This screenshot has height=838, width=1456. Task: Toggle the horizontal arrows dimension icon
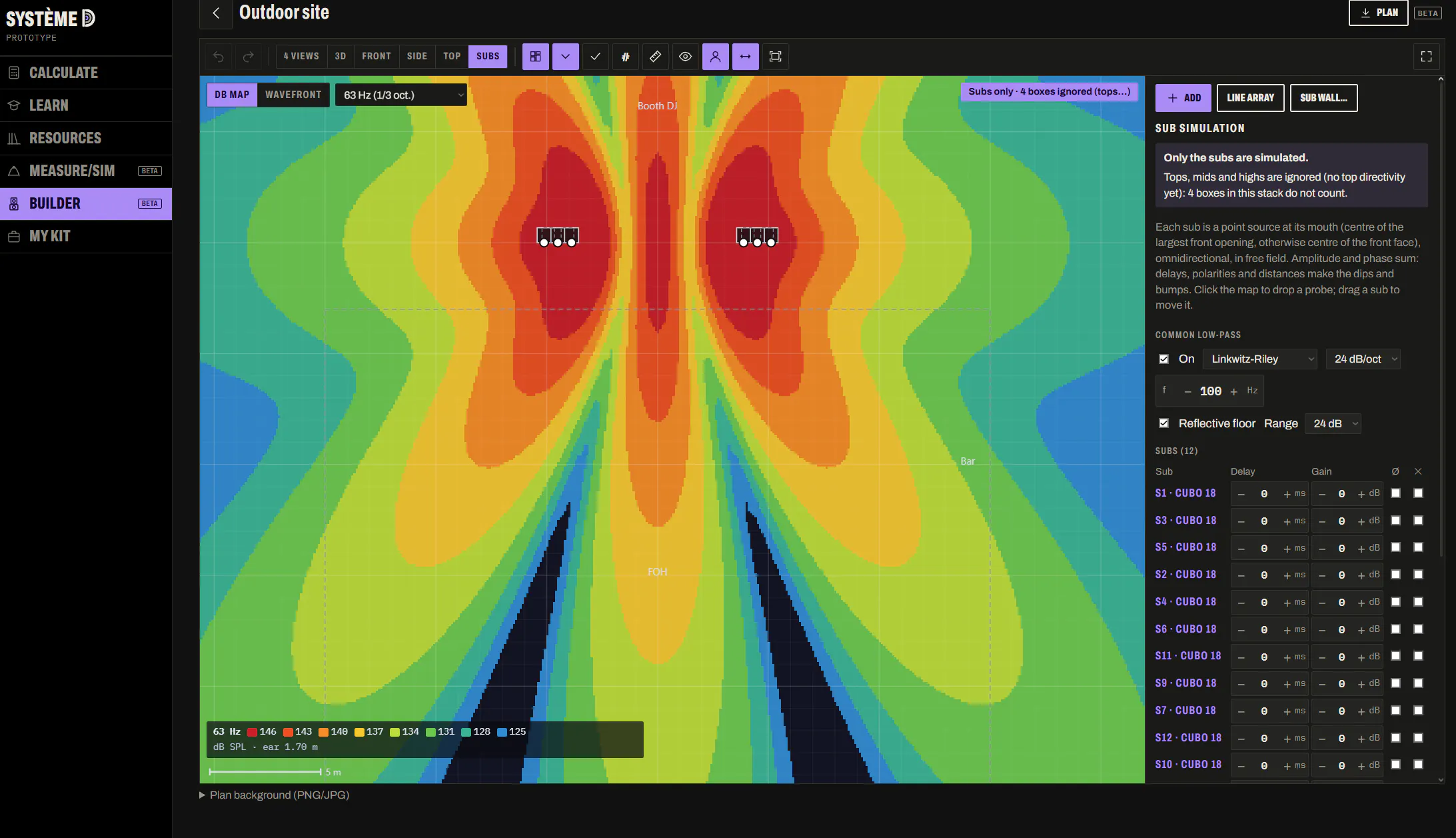(x=745, y=57)
